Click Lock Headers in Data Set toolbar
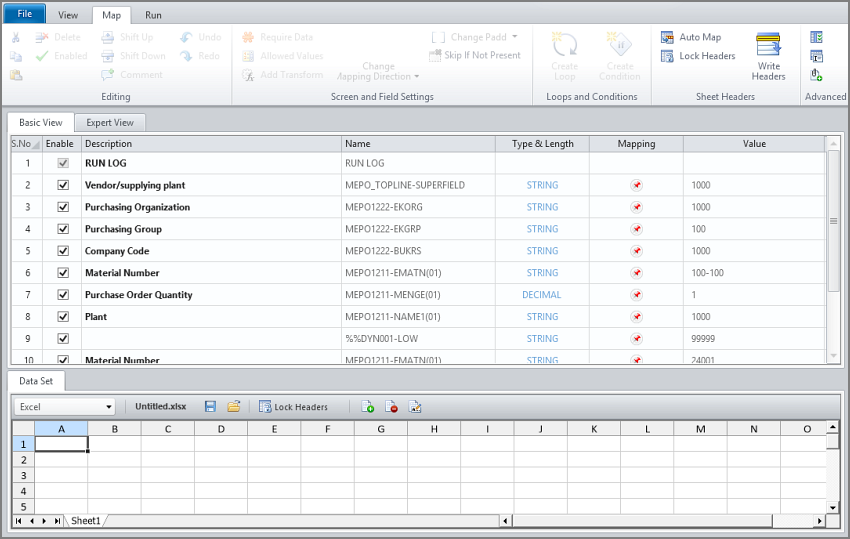Screen dimensions: 850x539 pos(293,407)
